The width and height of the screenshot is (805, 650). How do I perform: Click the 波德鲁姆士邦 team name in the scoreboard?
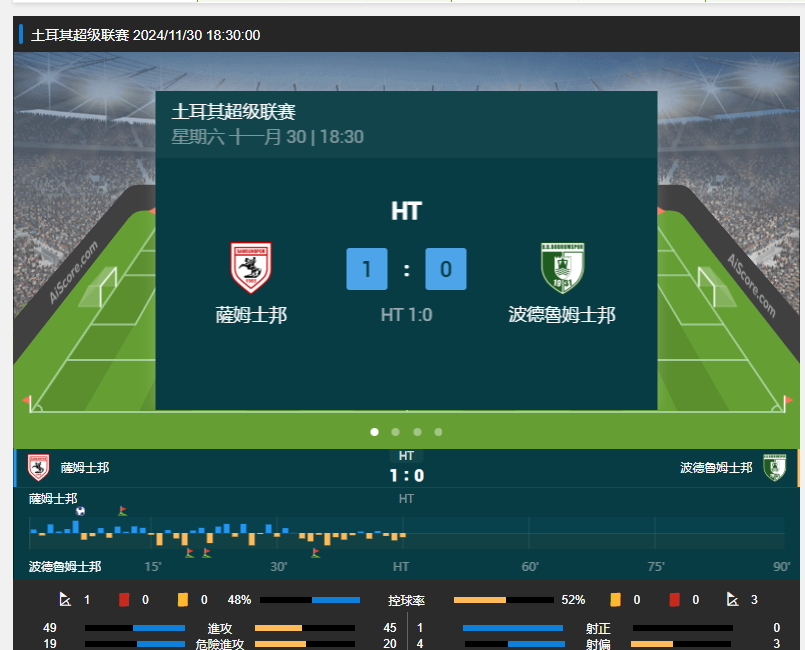pyautogui.click(x=562, y=315)
